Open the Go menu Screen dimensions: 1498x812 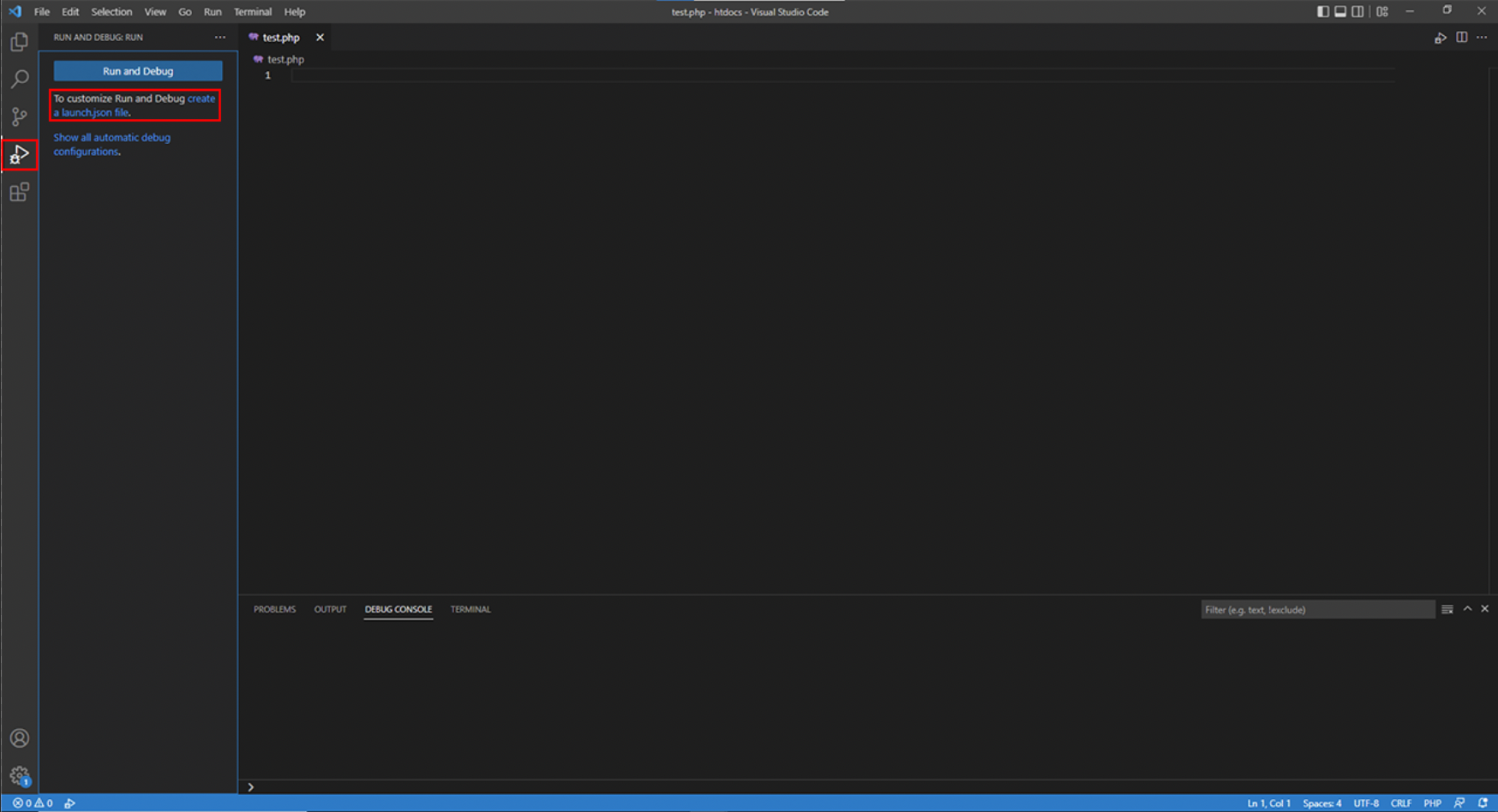click(x=185, y=12)
